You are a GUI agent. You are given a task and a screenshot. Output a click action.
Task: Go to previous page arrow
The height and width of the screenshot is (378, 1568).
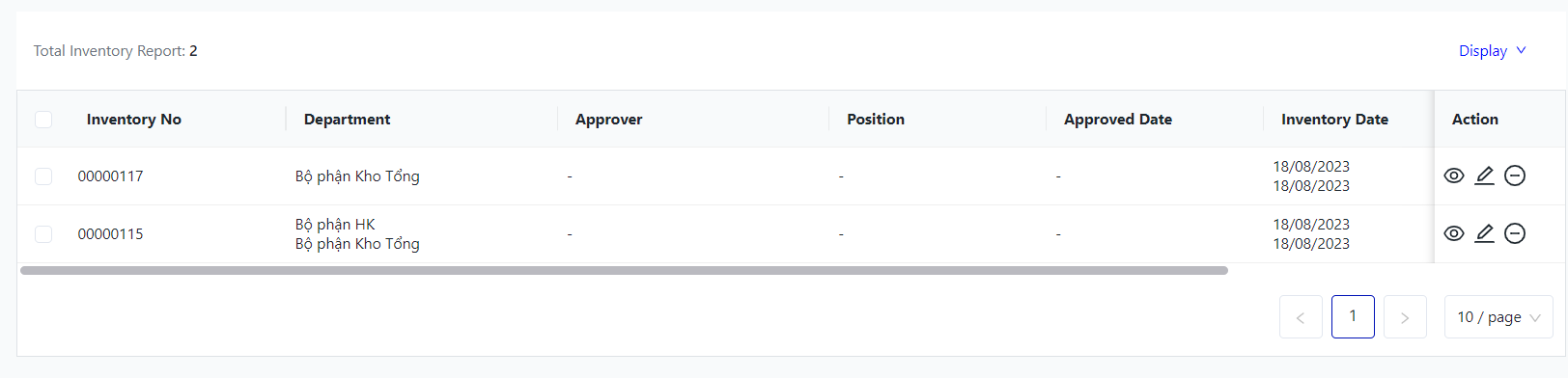pyautogui.click(x=1301, y=317)
